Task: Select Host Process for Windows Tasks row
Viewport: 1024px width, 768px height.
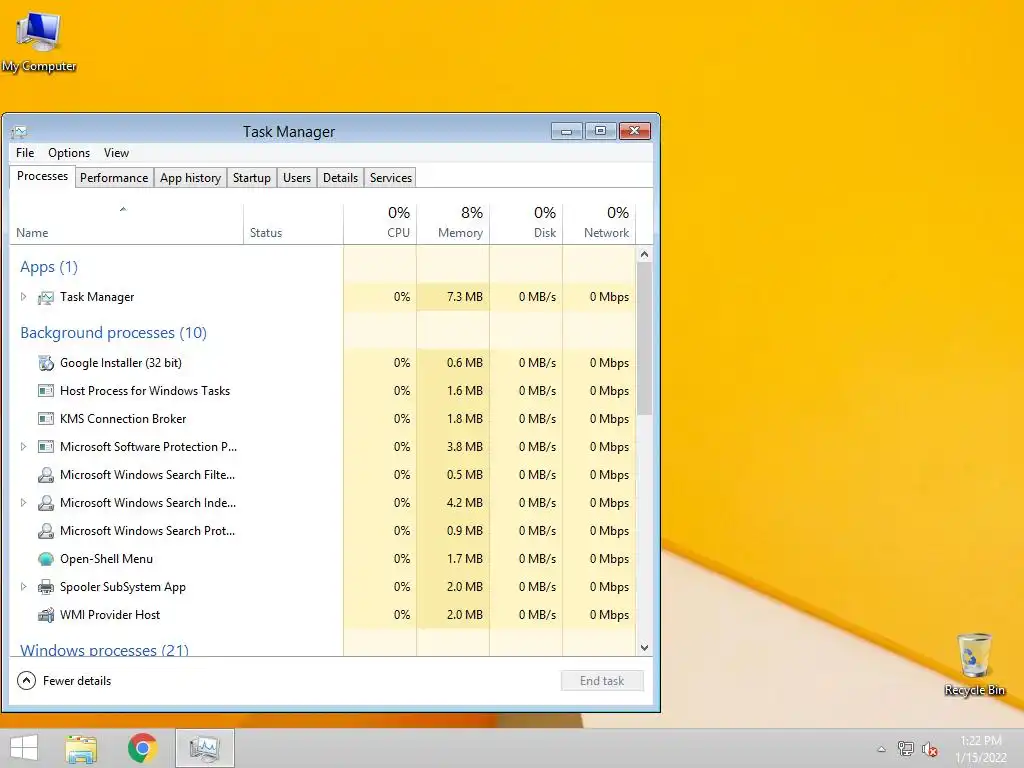Action: (x=323, y=391)
